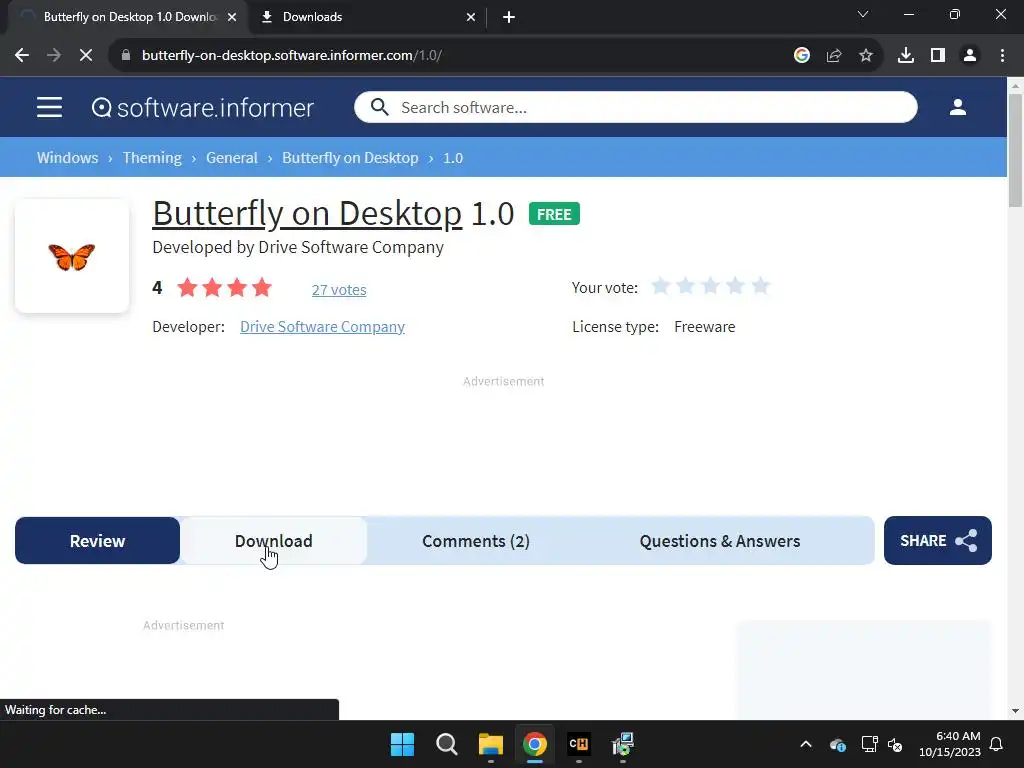The height and width of the screenshot is (768, 1024).
Task: Click the SHARE button
Action: (938, 541)
